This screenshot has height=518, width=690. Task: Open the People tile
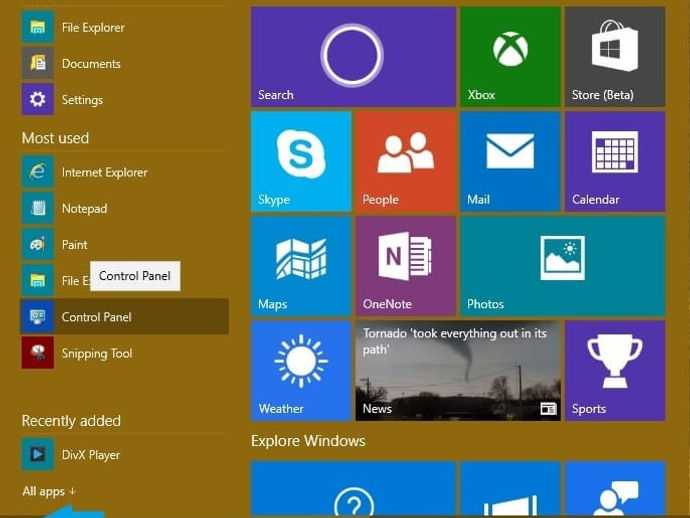(406, 162)
